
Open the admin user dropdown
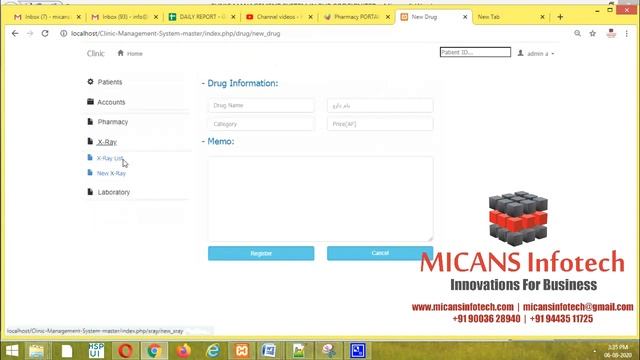pos(537,53)
